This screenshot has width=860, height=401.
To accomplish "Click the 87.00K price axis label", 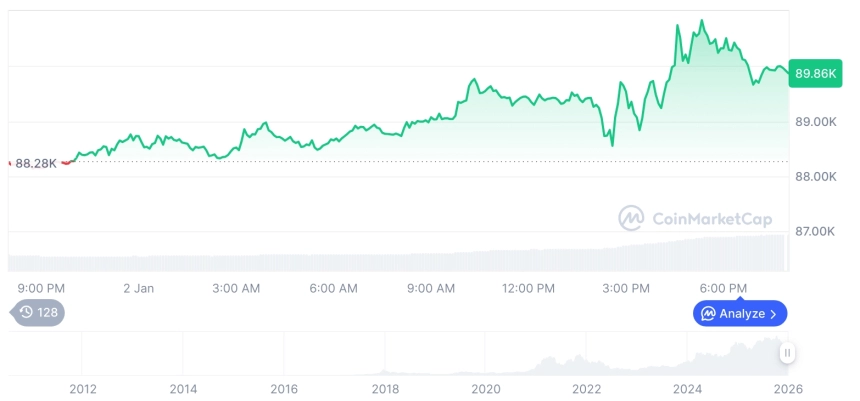I will click(x=813, y=231).
